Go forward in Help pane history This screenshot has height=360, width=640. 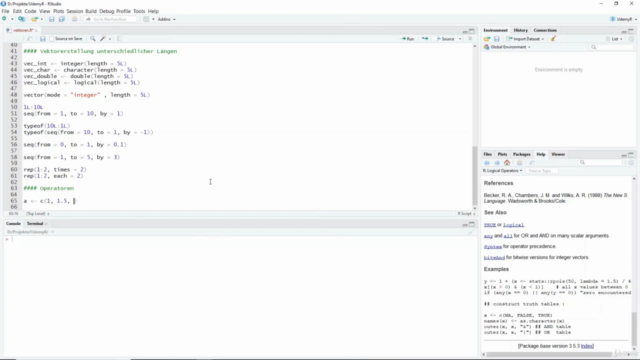(x=497, y=163)
